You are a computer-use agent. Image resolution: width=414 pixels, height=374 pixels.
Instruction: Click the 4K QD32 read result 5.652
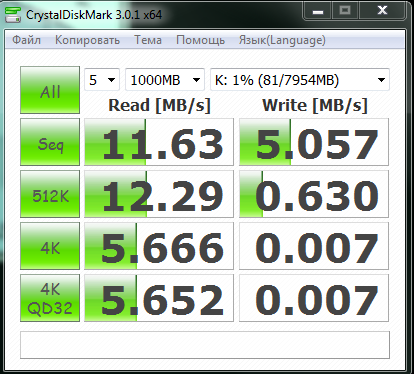coord(159,298)
